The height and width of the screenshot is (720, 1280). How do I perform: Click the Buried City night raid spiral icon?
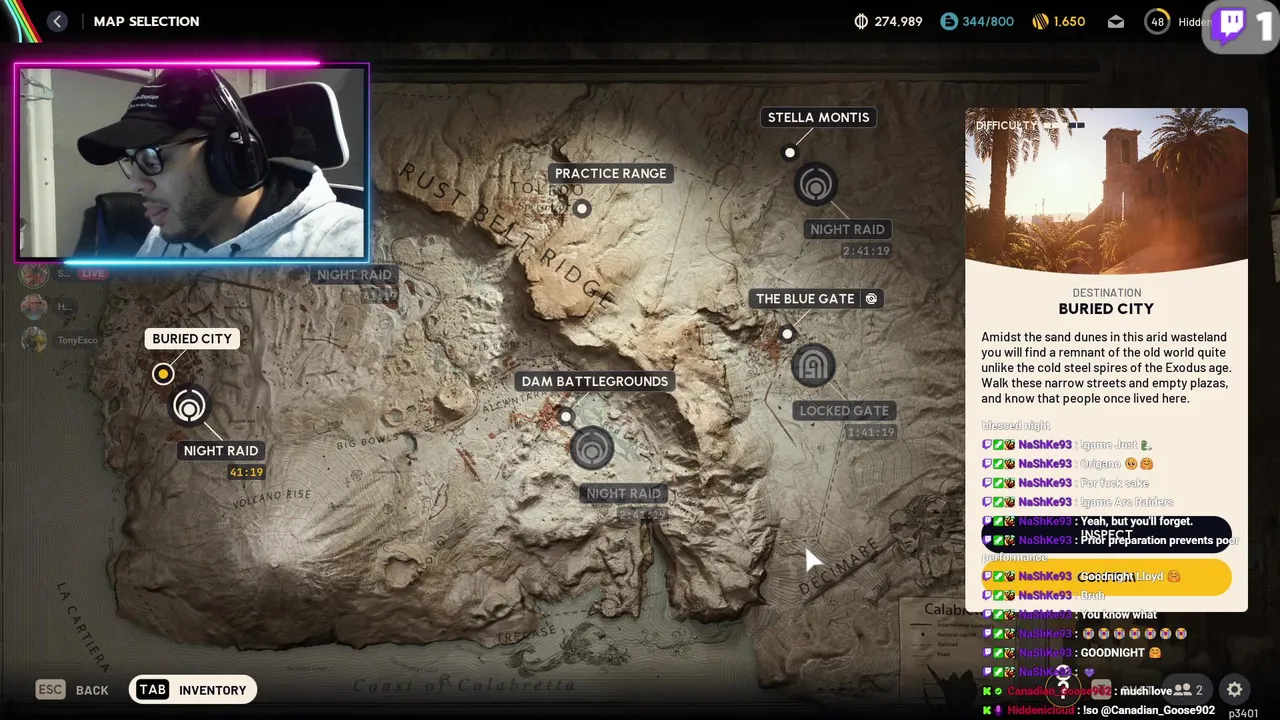[189, 407]
